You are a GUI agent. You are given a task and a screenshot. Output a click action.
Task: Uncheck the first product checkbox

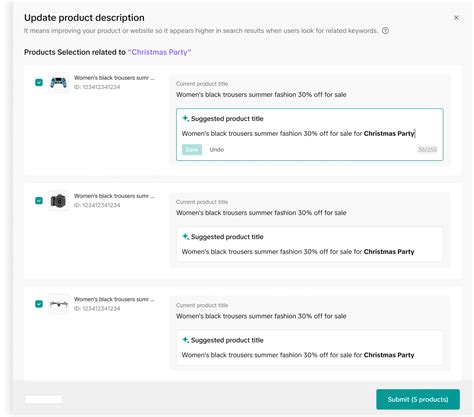(x=39, y=82)
